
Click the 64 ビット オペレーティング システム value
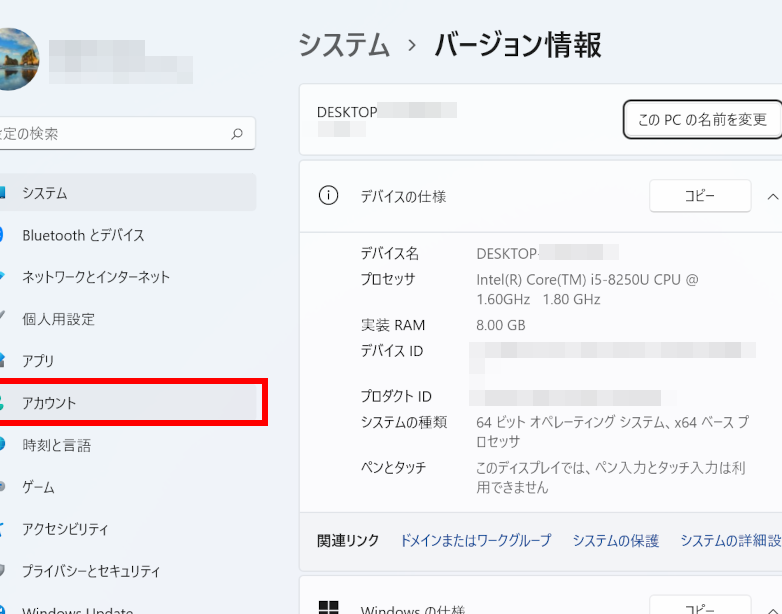point(612,431)
